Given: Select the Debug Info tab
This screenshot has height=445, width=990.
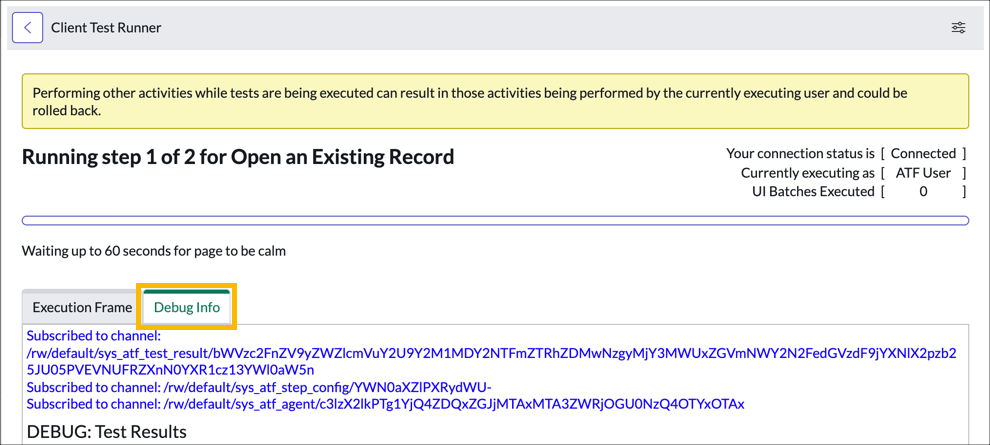Looking at the screenshot, I should 187,308.
